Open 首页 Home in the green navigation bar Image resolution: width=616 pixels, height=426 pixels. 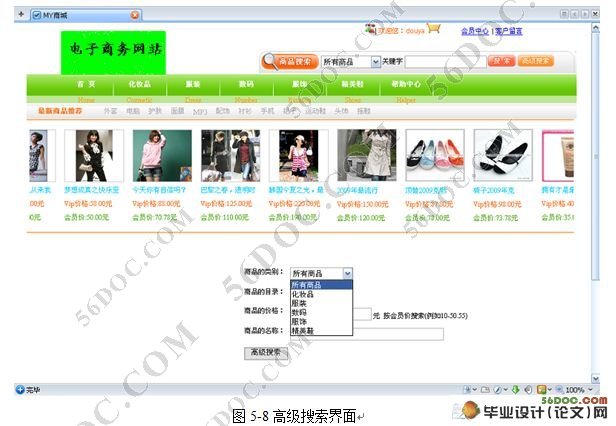(x=86, y=84)
